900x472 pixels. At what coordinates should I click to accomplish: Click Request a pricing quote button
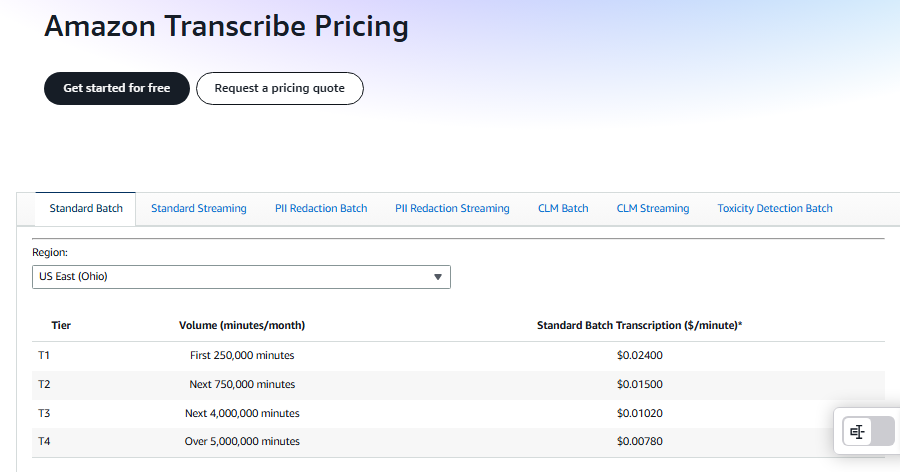point(280,88)
